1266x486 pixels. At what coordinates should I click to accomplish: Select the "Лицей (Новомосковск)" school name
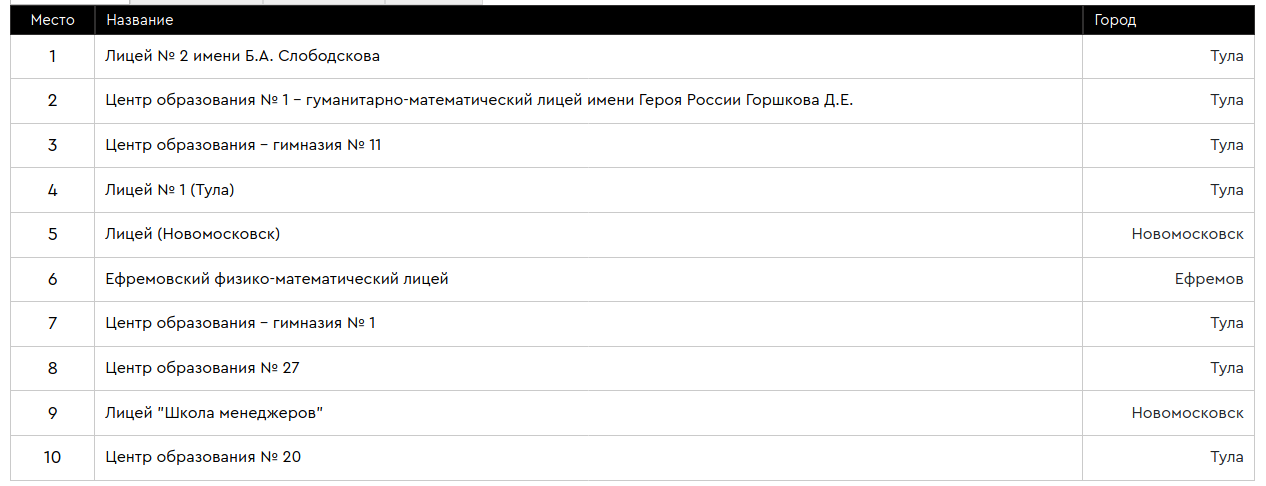pyautogui.click(x=192, y=234)
